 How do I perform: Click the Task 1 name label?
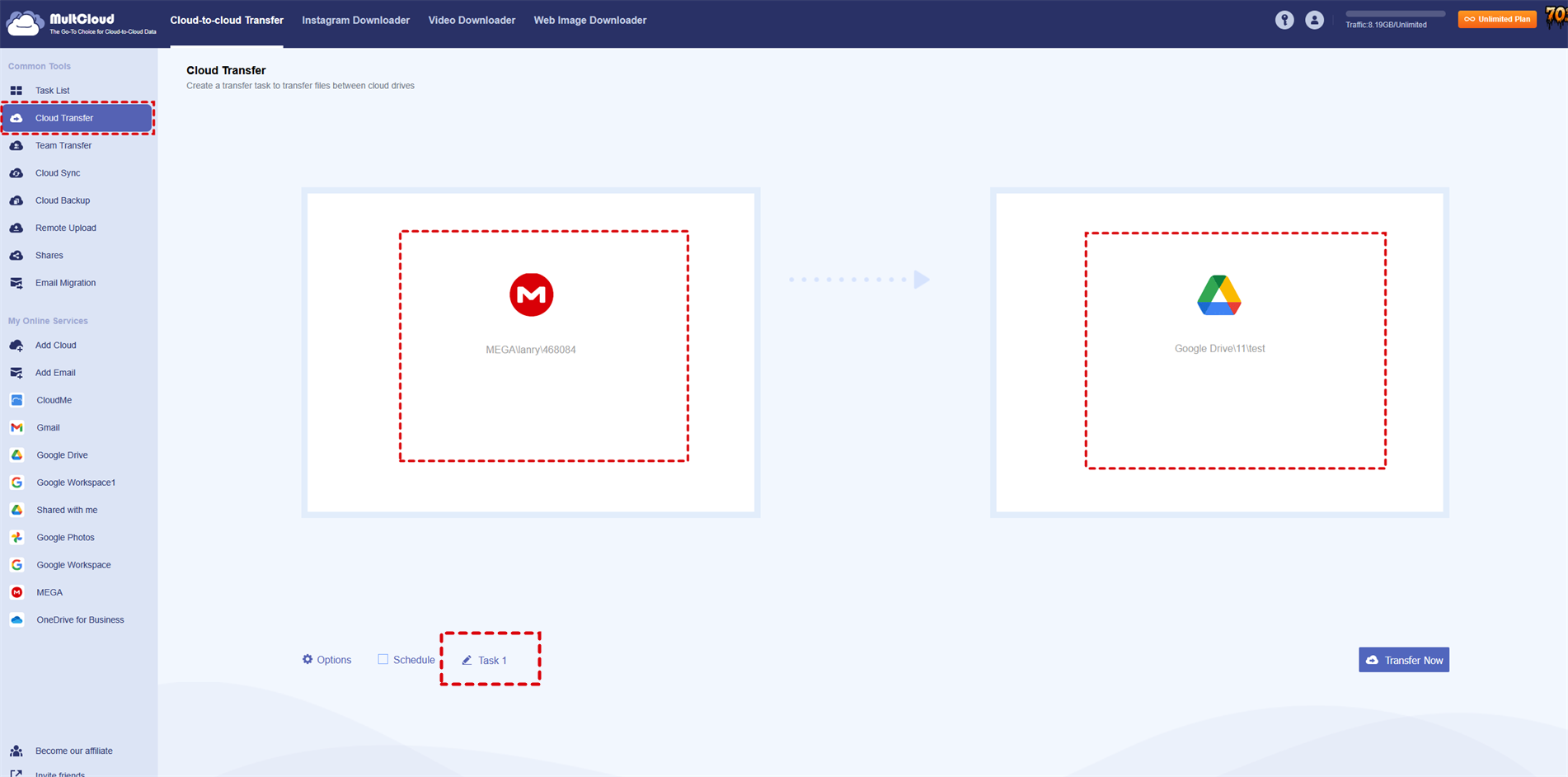(x=492, y=661)
